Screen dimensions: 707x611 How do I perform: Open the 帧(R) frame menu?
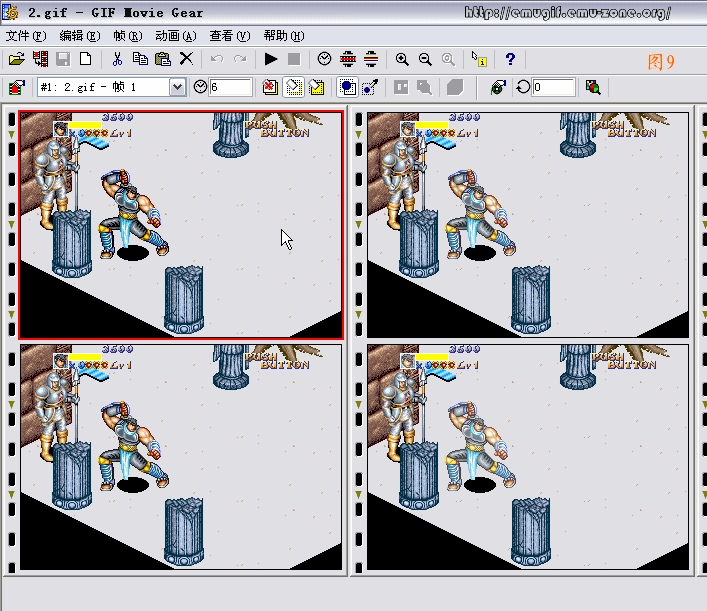tap(128, 36)
